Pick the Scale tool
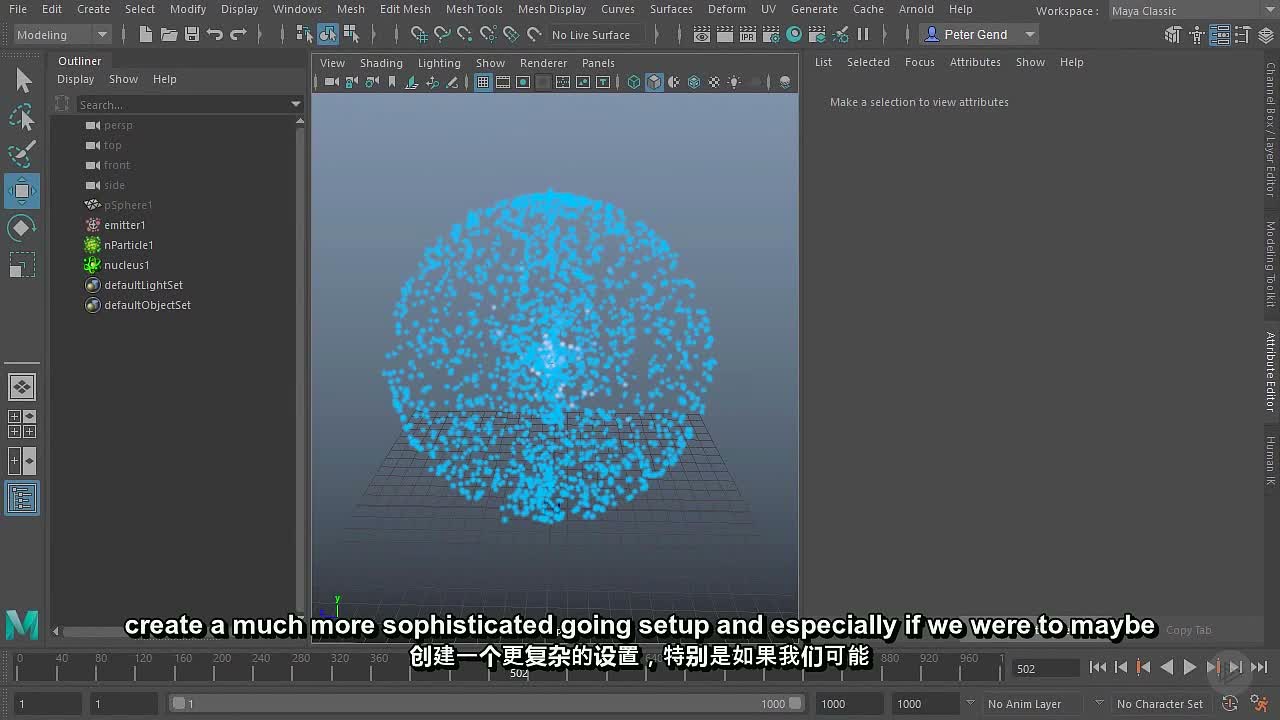This screenshot has height=720, width=1280. click(x=22, y=265)
